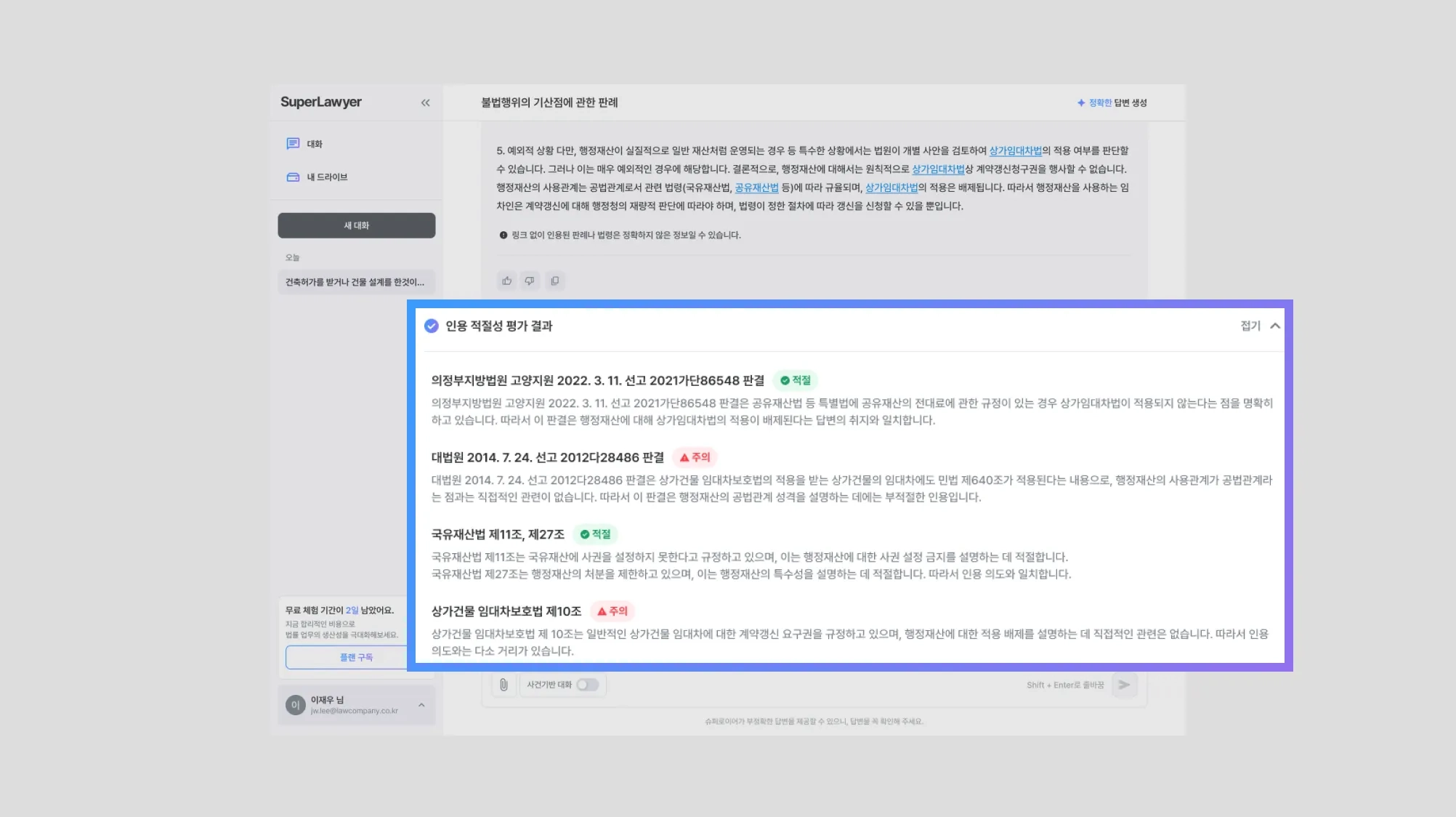Click the user avatar circle
This screenshot has width=1456, height=817.
(x=295, y=705)
